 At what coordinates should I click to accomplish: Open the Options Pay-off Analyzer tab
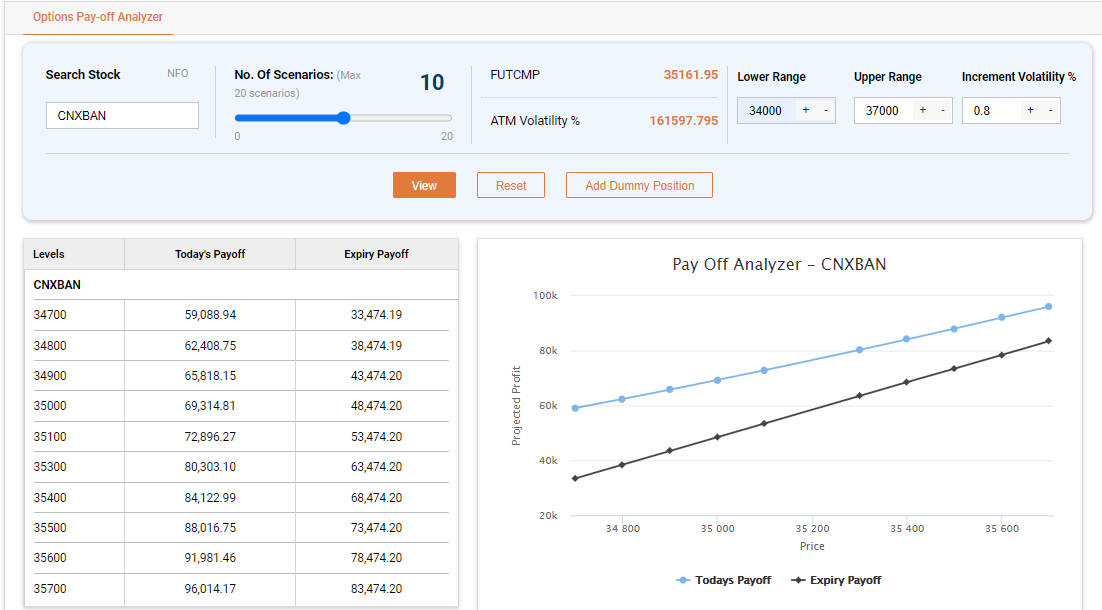(x=98, y=17)
